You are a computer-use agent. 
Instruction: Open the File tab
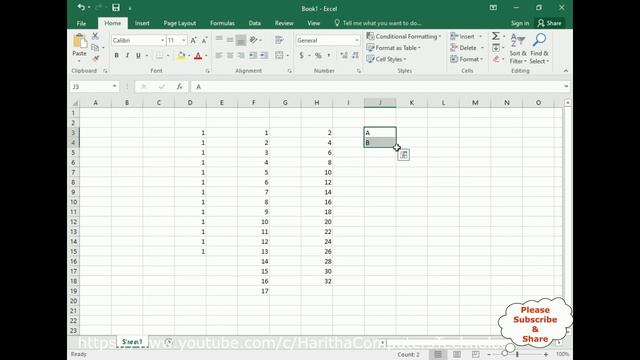[81, 23]
